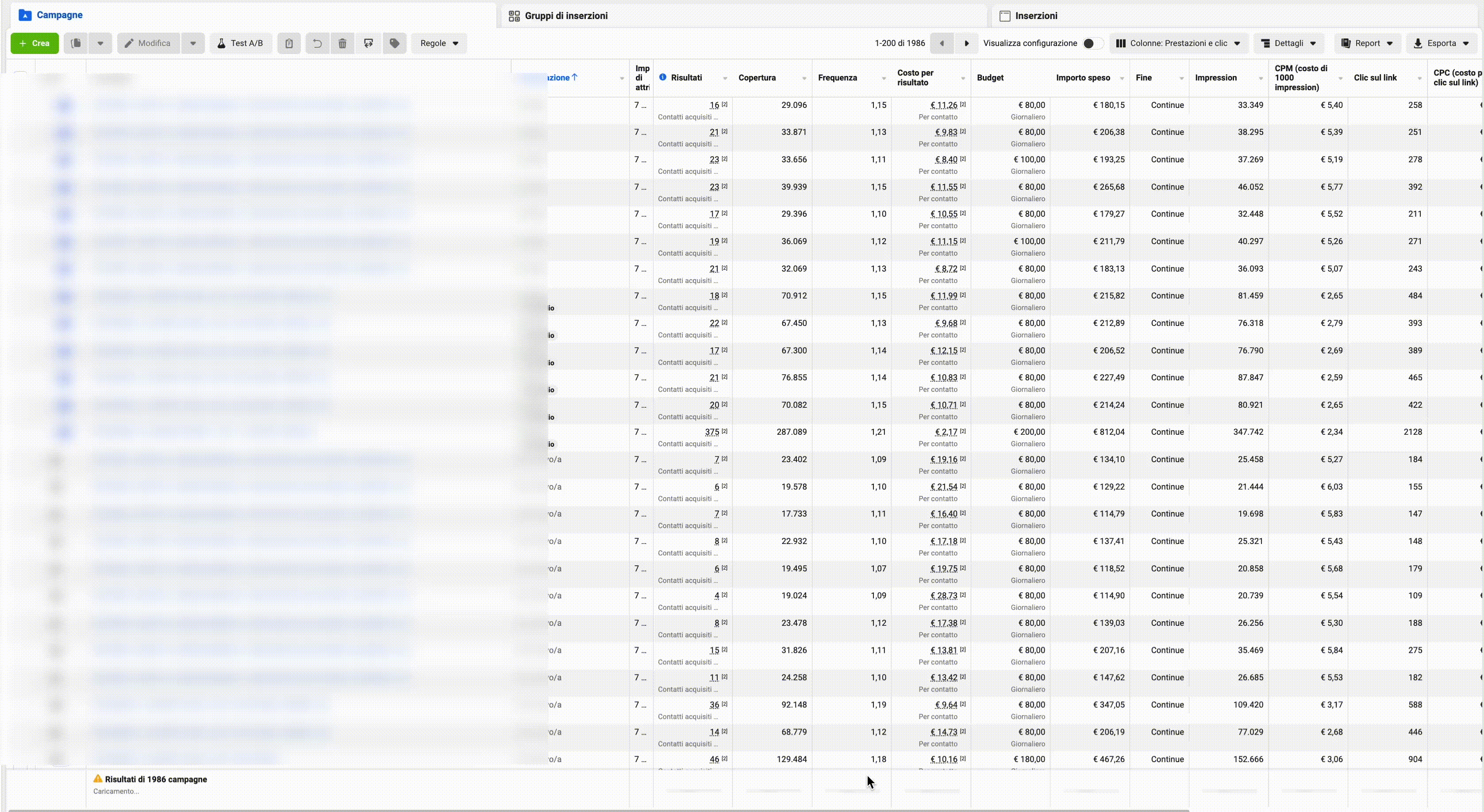1484x812 pixels.
Task: Click the trash delete icon
Action: (342, 43)
